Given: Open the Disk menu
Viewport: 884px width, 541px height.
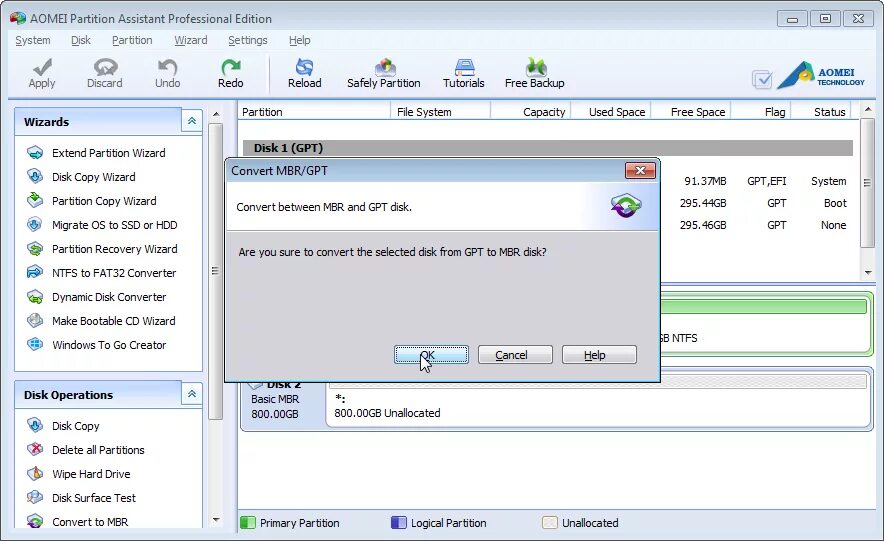Looking at the screenshot, I should (x=81, y=40).
